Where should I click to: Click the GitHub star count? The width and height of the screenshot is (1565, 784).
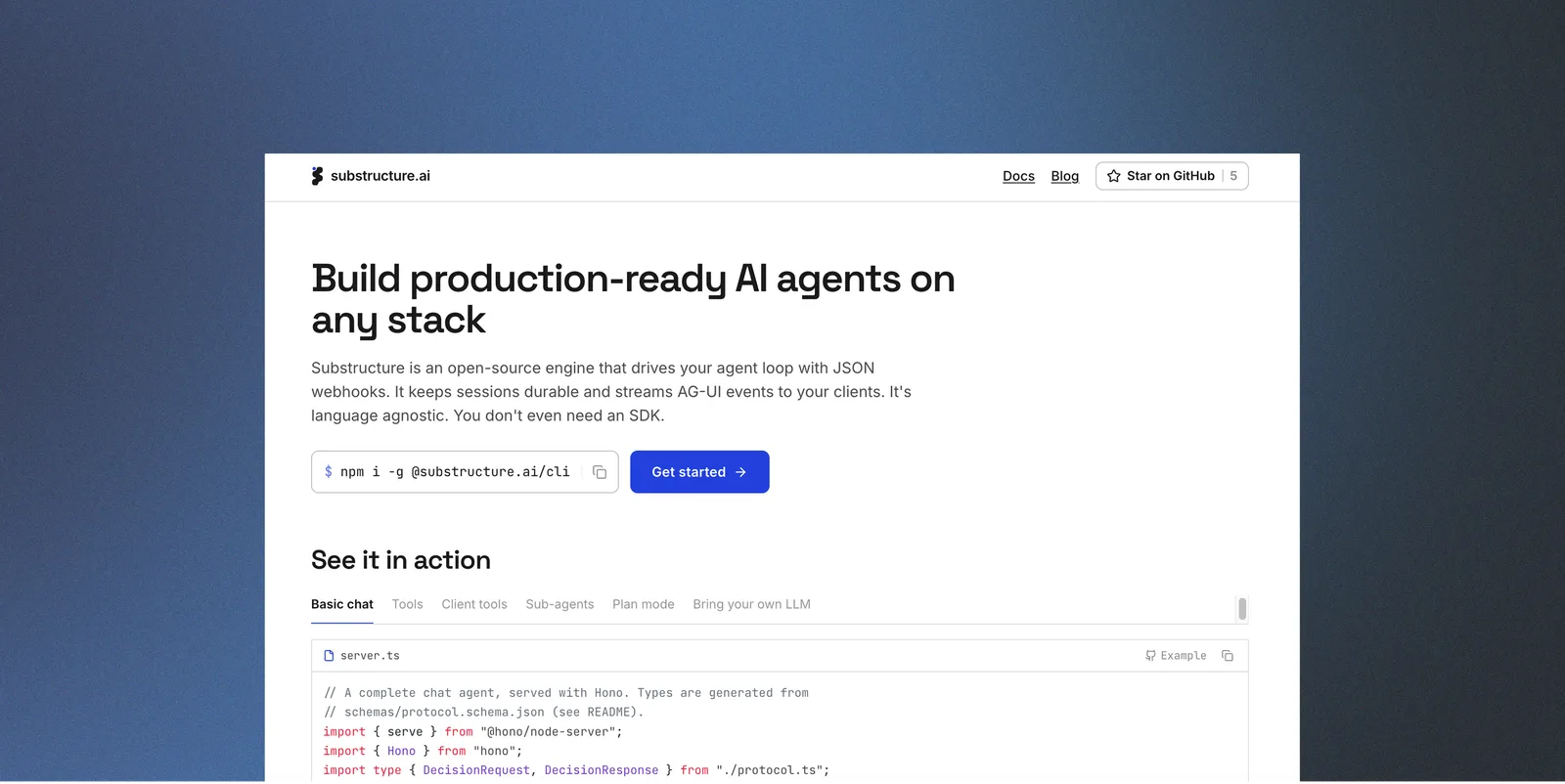pyautogui.click(x=1233, y=176)
